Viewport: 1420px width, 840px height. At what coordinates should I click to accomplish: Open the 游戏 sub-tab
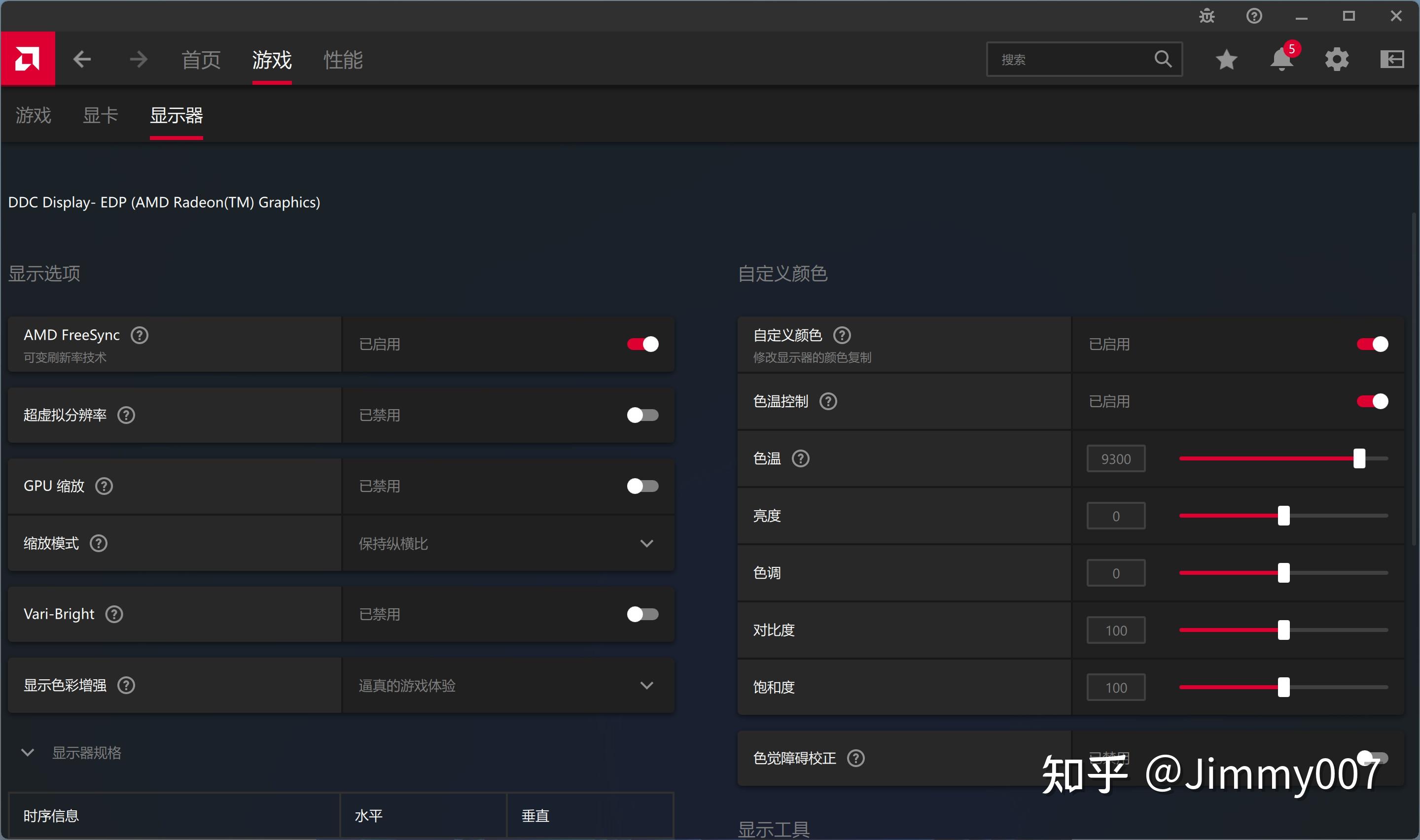[34, 115]
